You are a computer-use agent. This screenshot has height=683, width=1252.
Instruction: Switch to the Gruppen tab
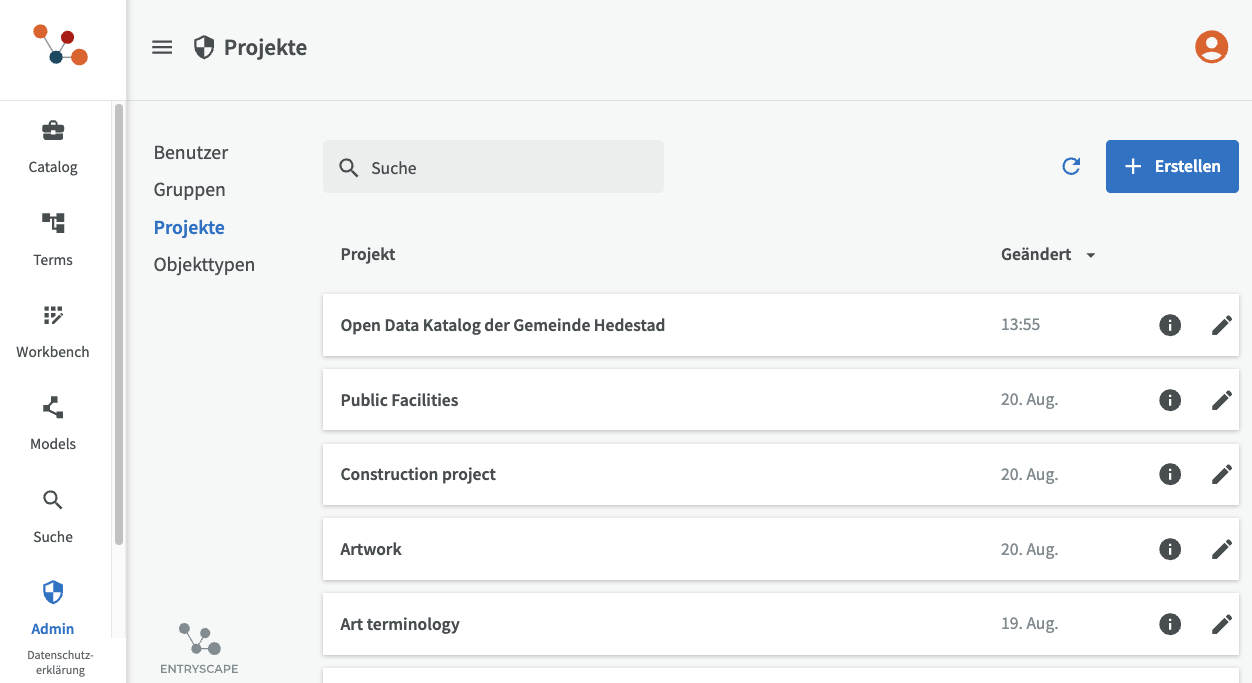[x=190, y=190]
